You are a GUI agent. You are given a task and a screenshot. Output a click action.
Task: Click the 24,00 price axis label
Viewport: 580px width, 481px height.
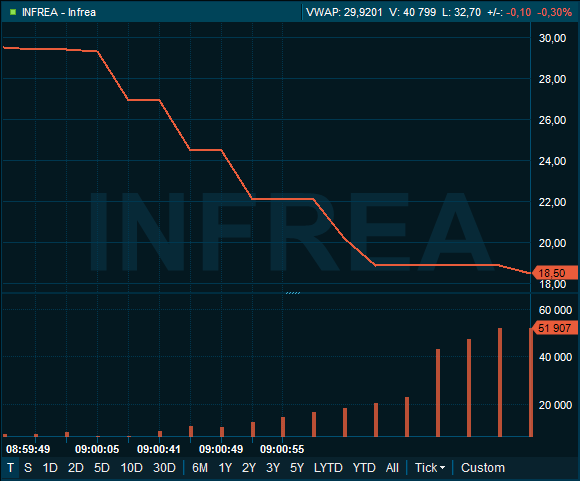(x=552, y=161)
